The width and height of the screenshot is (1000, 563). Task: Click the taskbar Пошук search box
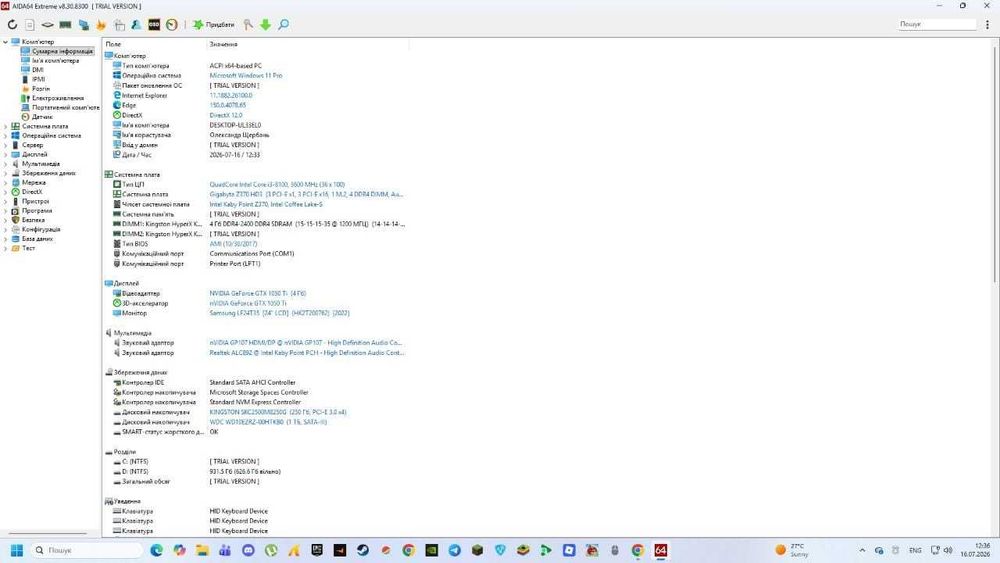87,550
